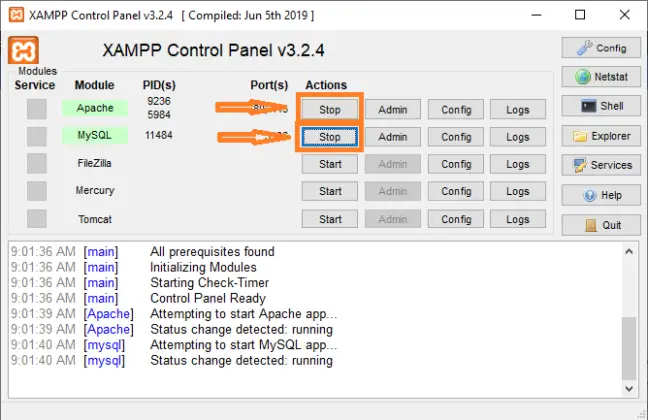Toggle the Apache service checkbox

37,109
